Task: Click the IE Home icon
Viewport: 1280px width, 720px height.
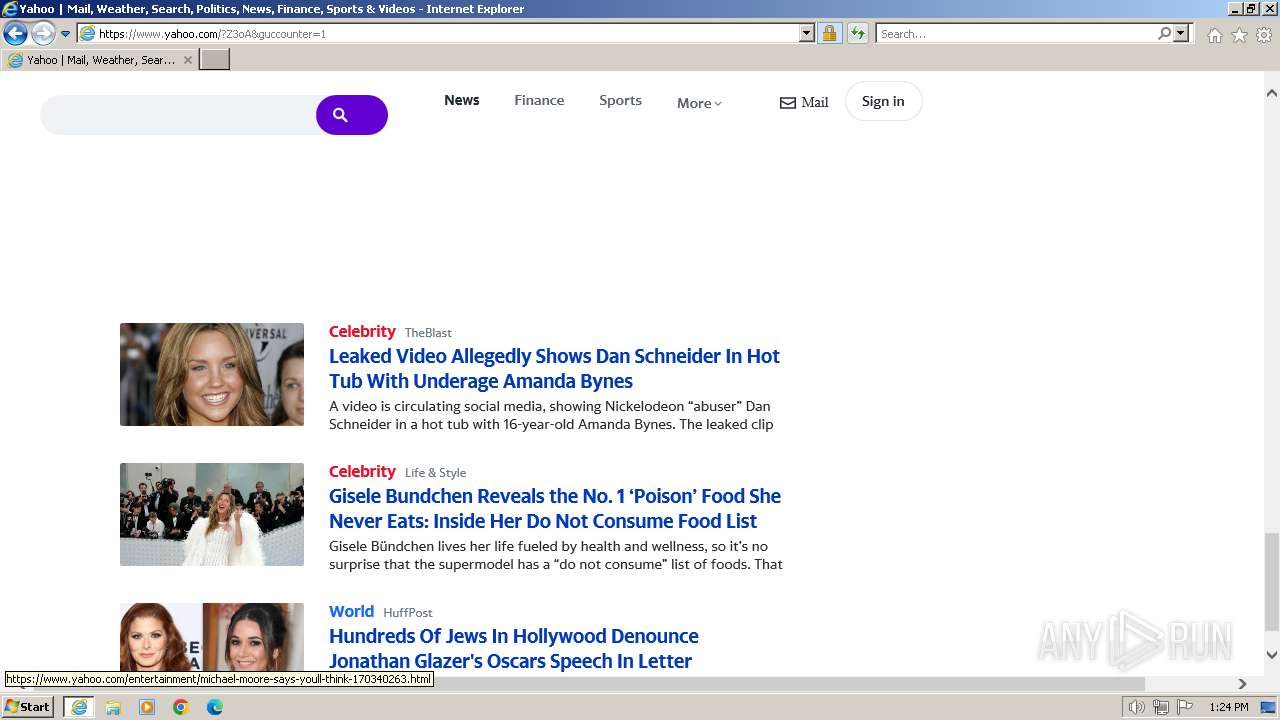Action: [1214, 35]
